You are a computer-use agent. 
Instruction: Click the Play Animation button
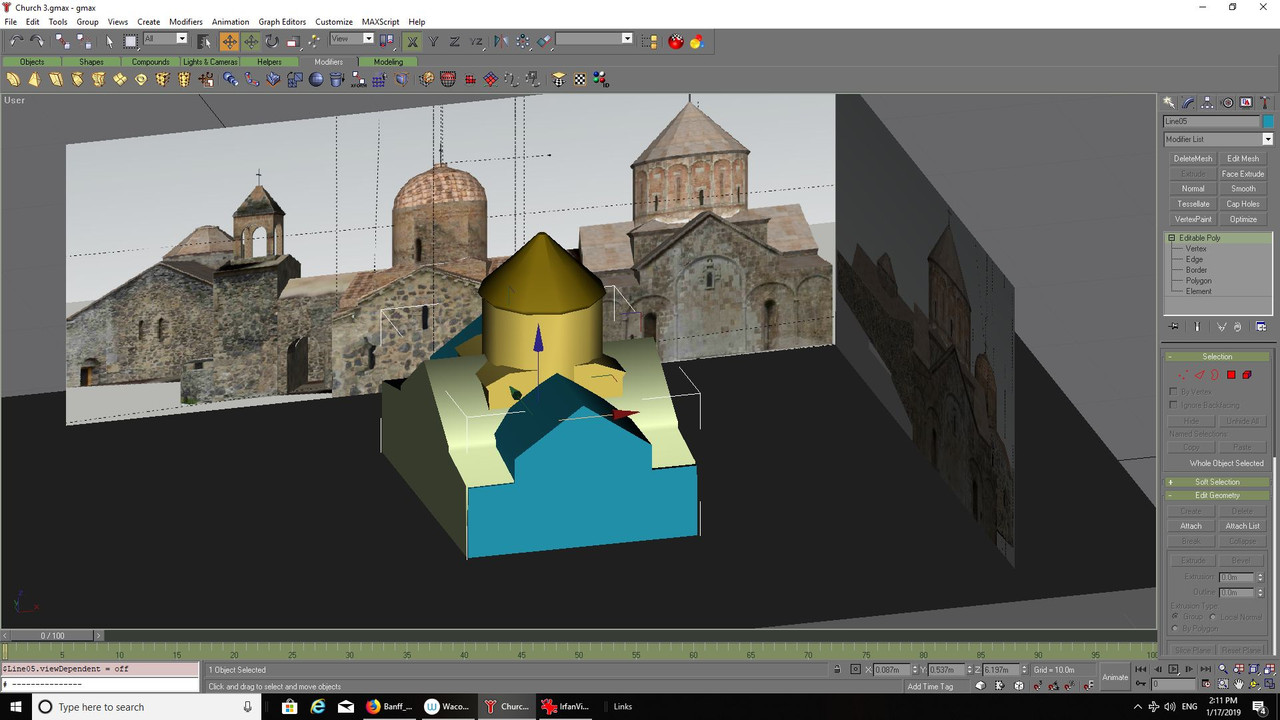(x=1173, y=669)
